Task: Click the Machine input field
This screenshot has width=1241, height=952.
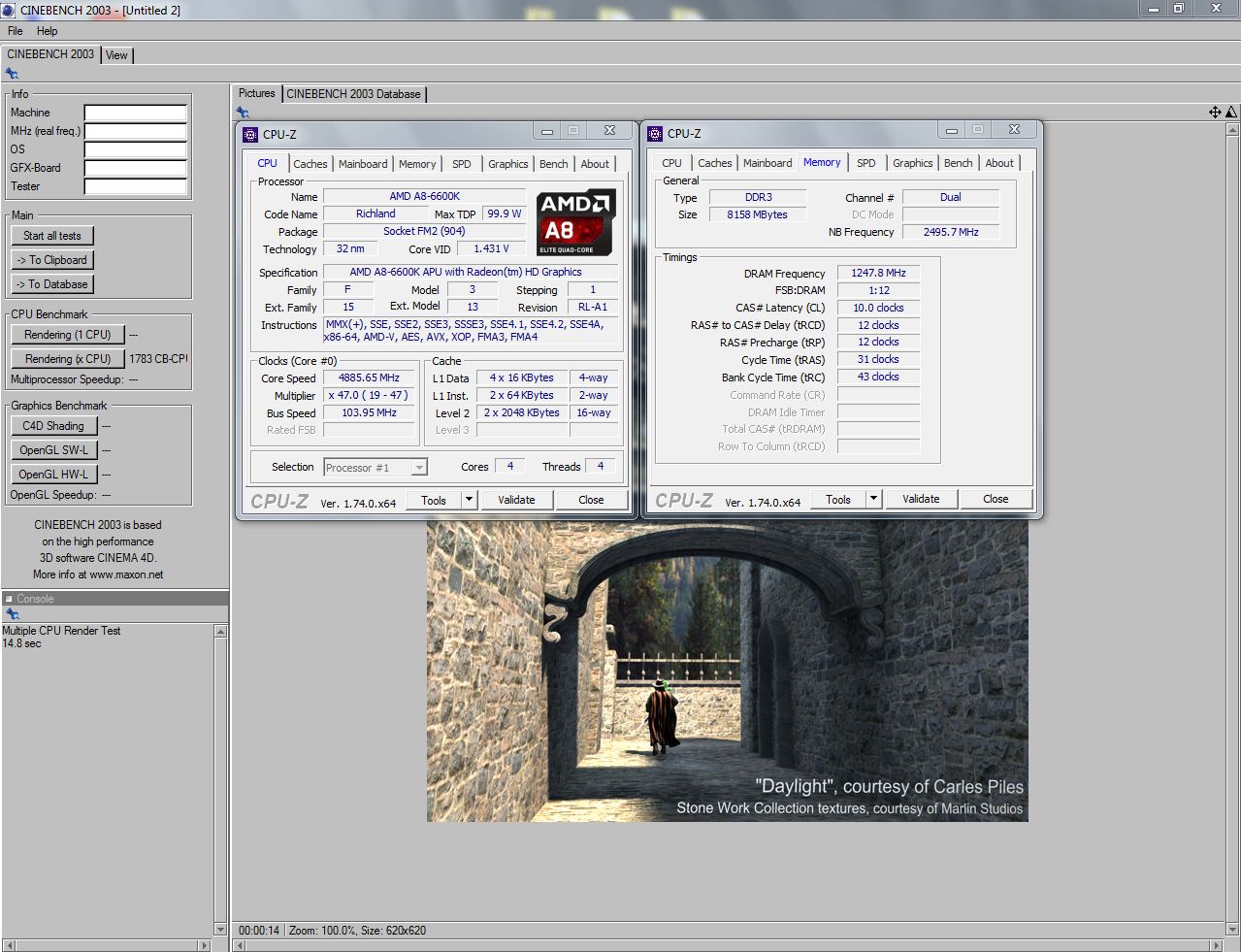Action: [x=135, y=113]
